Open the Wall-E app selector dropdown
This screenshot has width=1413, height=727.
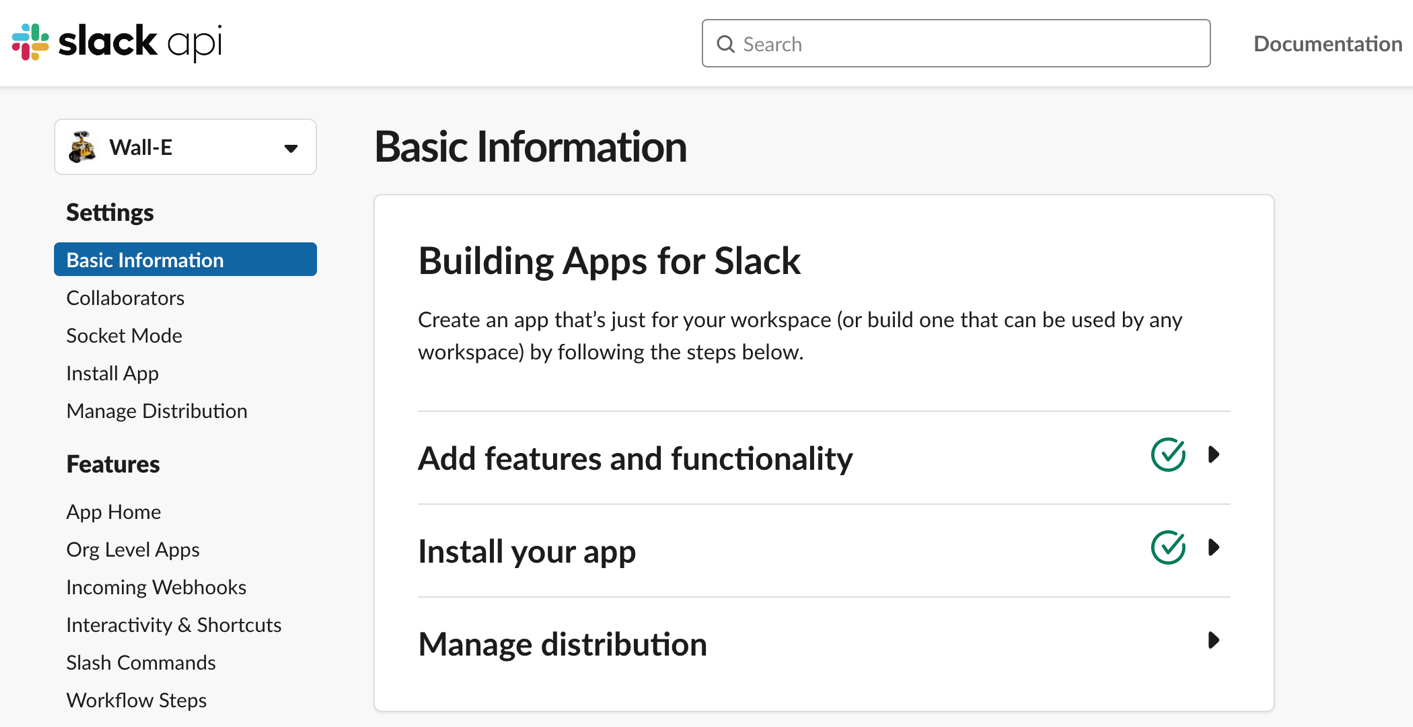(185, 147)
